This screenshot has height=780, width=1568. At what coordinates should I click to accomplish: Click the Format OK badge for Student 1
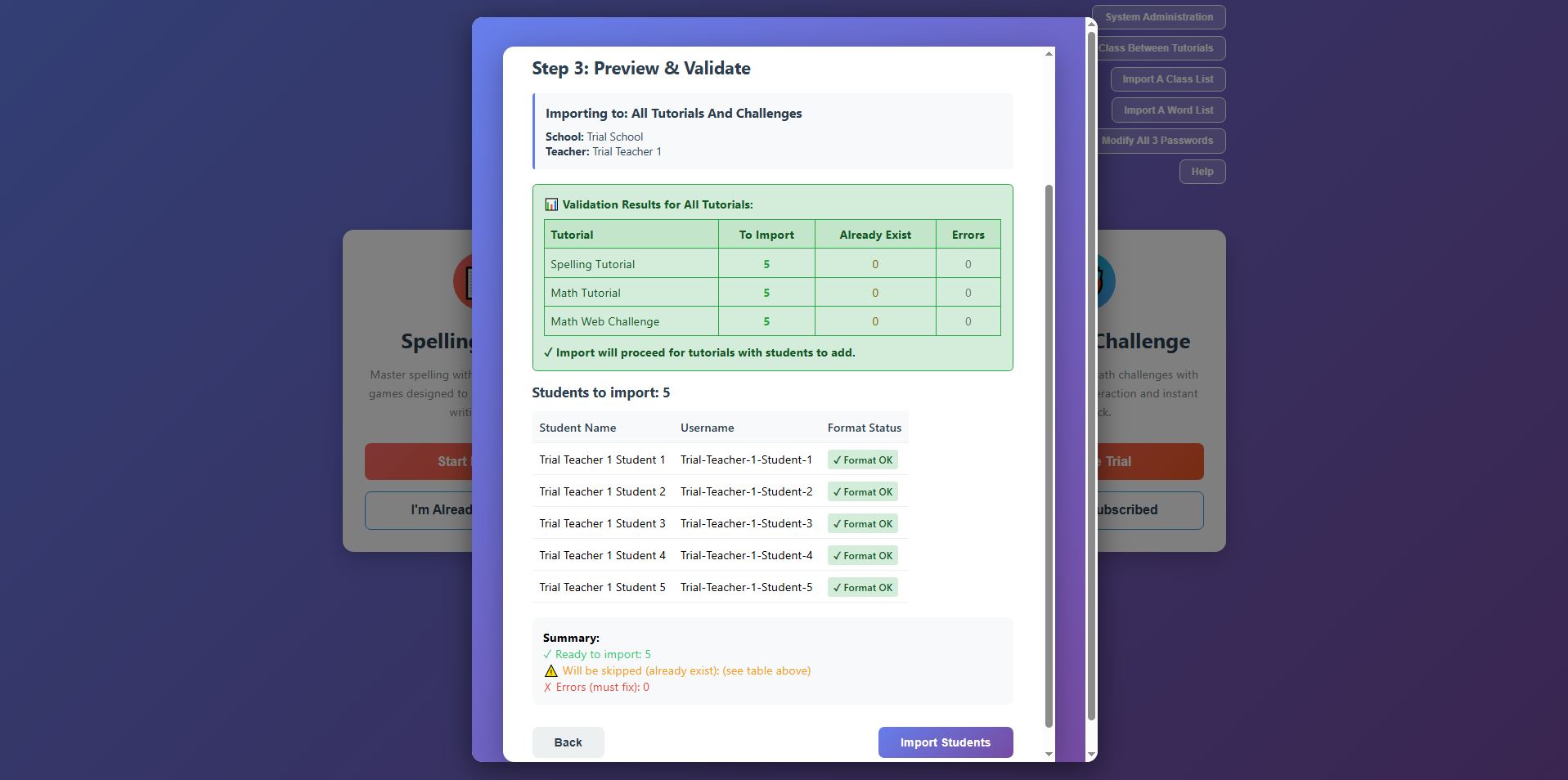862,459
